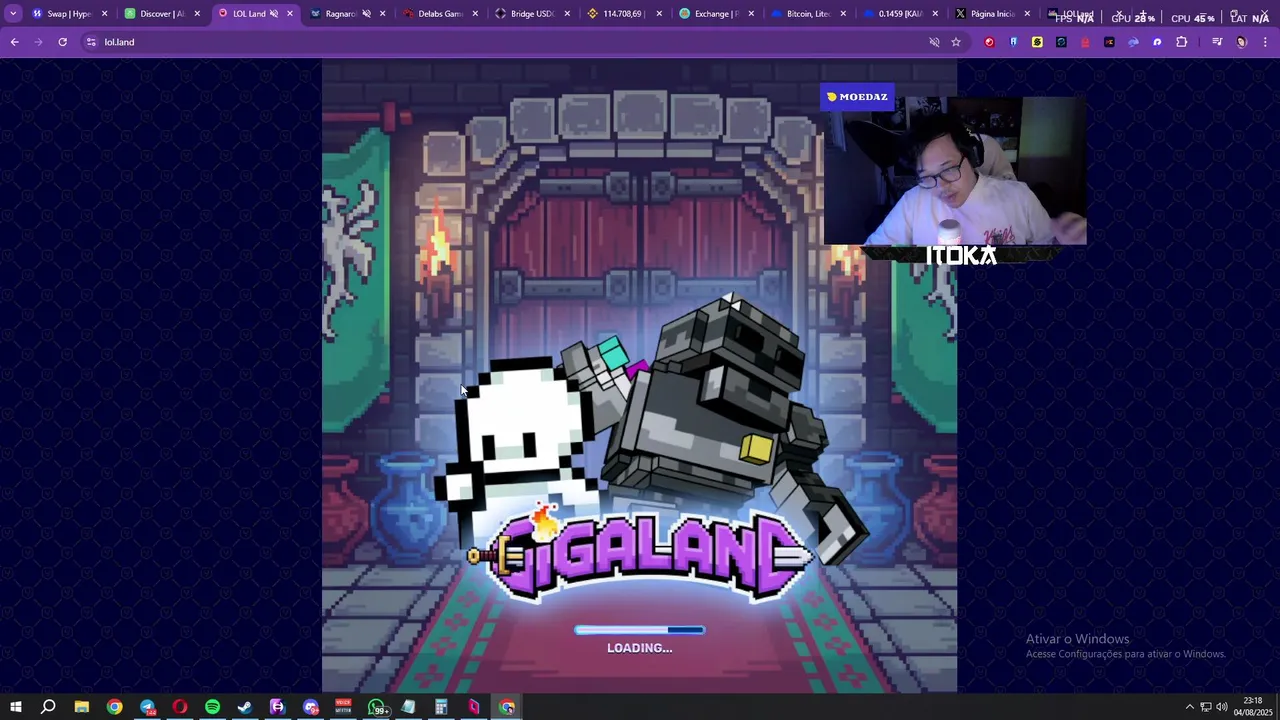
Task: Open the Extensions puzzle piece menu
Action: tap(1182, 42)
